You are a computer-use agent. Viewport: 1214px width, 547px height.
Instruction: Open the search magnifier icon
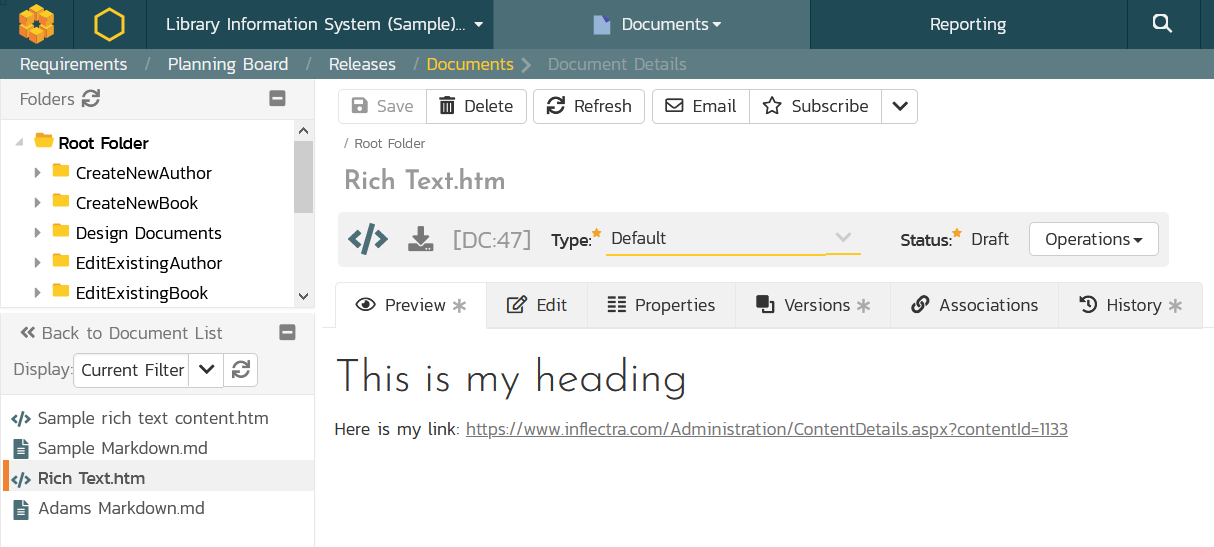1162,24
